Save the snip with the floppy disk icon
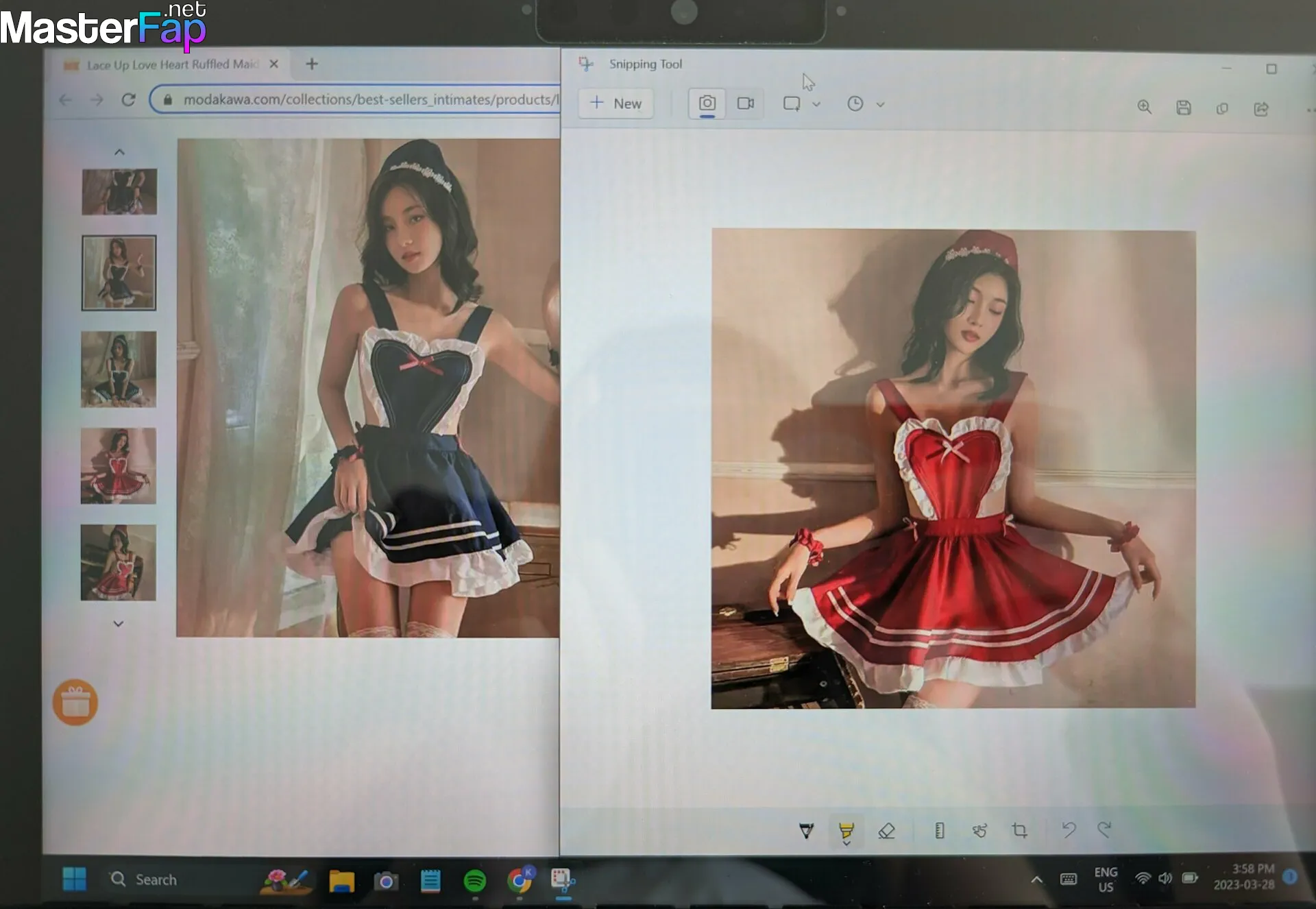 1183,108
